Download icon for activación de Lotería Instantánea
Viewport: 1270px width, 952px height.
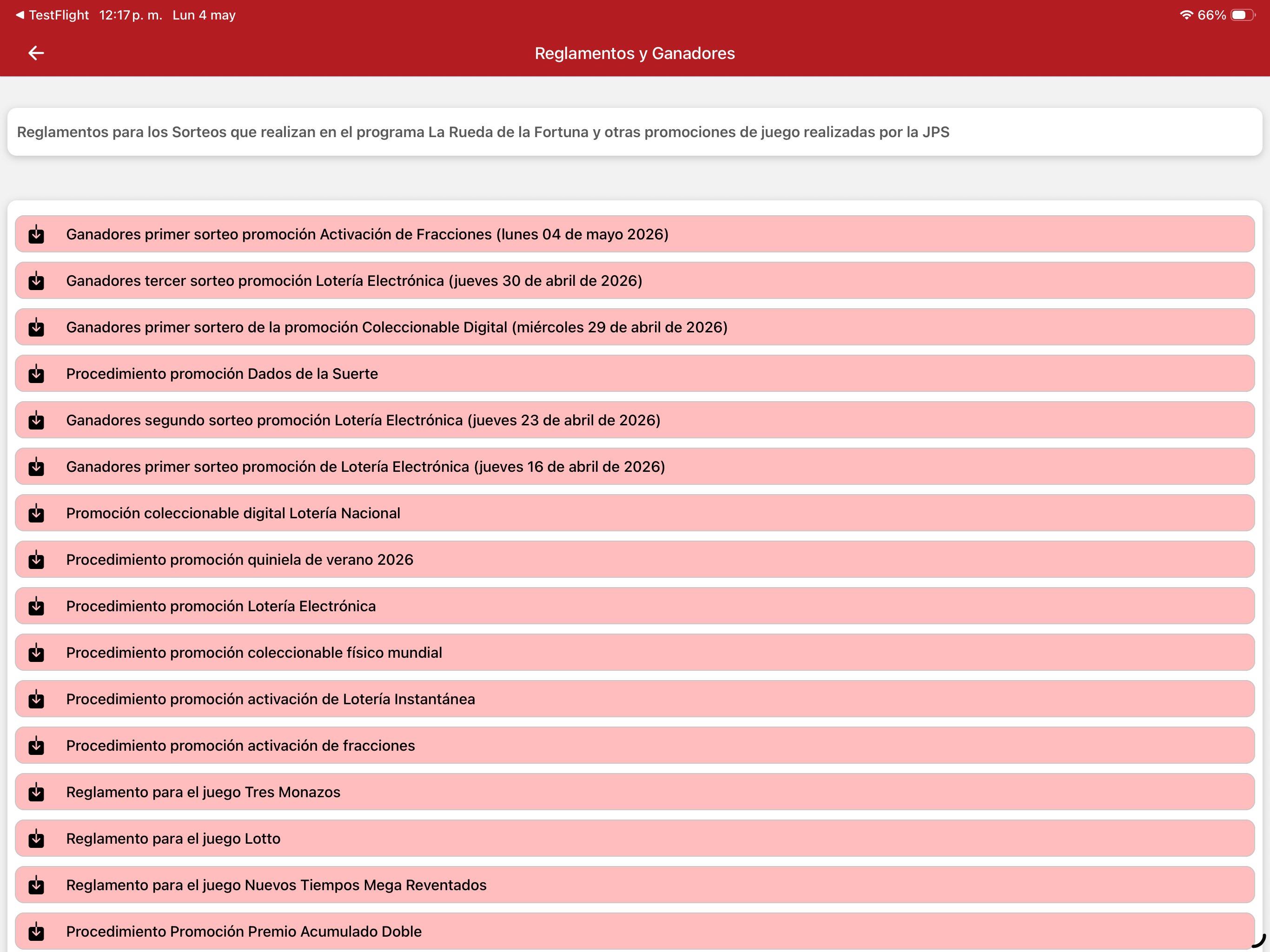(x=36, y=700)
